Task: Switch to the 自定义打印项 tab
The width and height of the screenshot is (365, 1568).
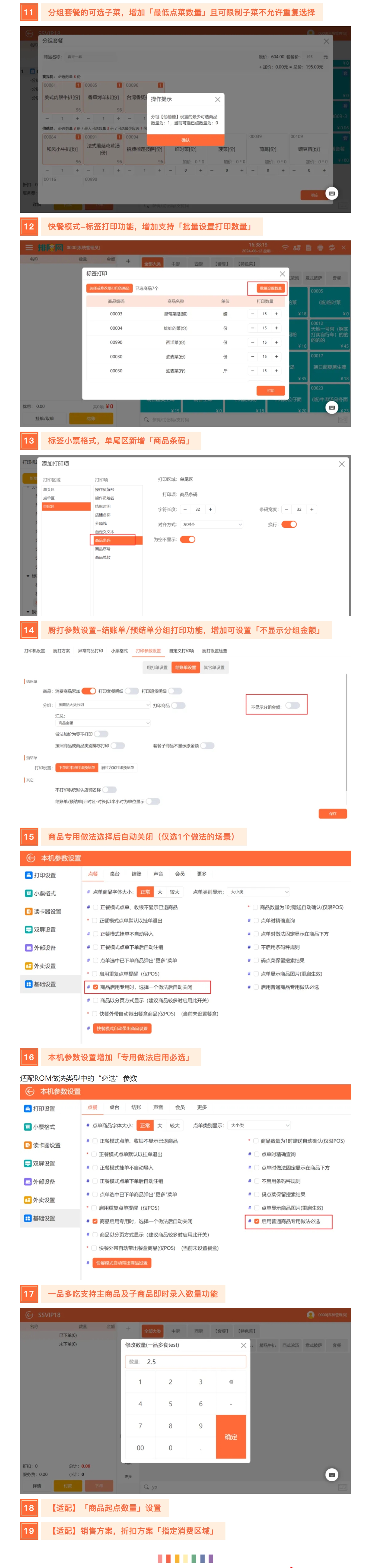Action: (181, 651)
